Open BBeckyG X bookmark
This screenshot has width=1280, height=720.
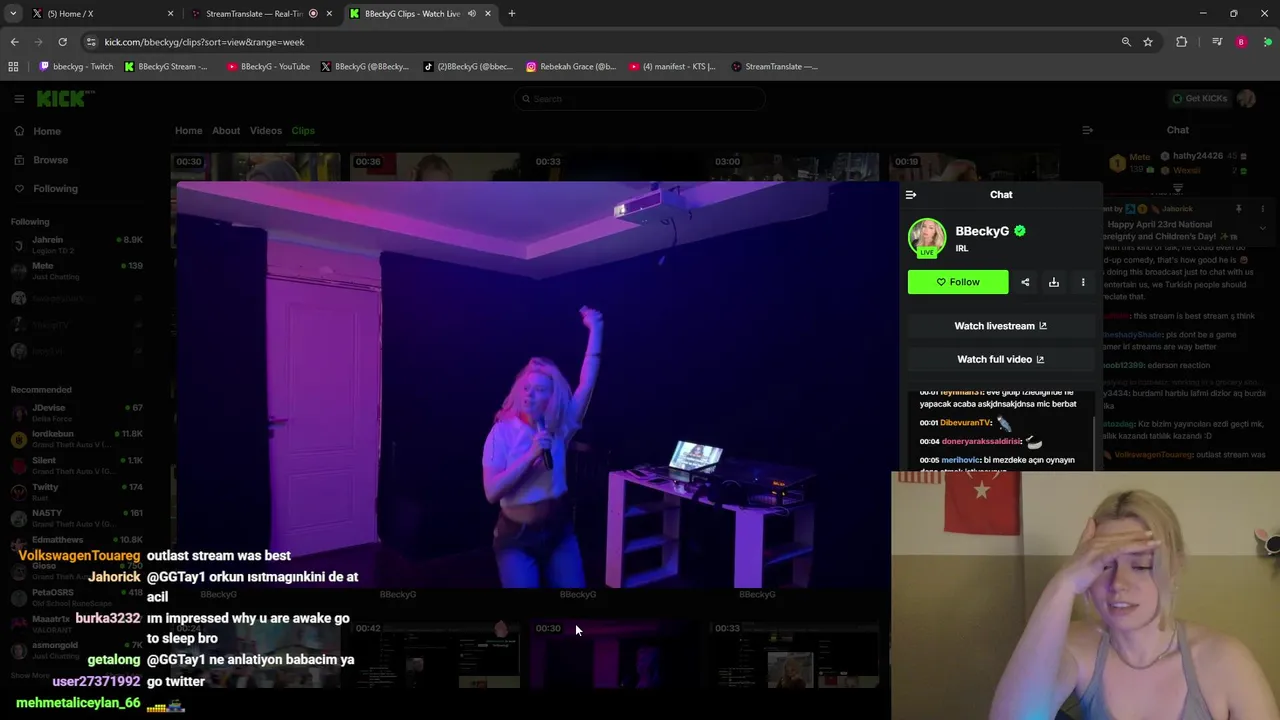pos(366,67)
